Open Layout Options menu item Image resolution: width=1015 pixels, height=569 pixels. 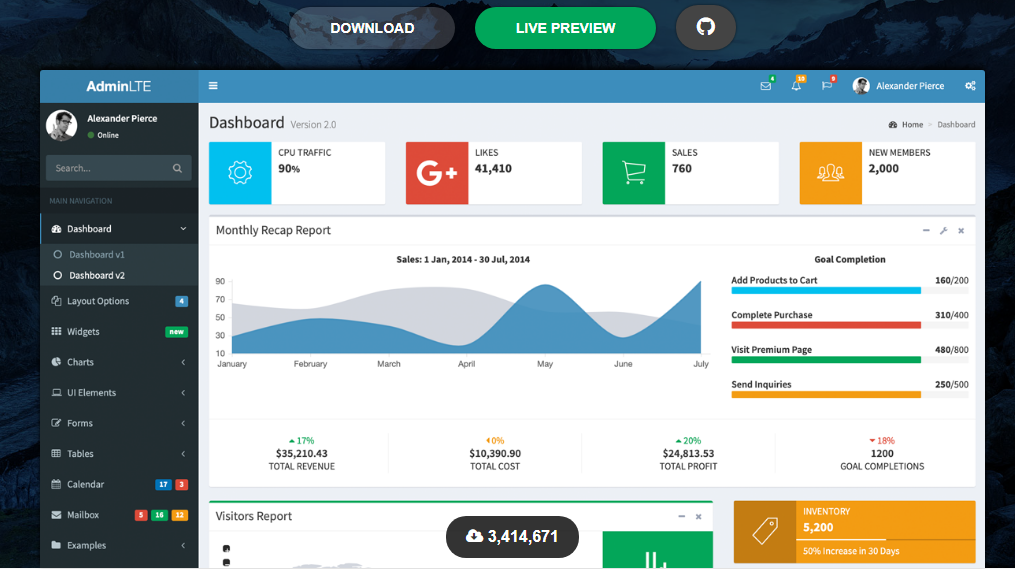point(119,301)
